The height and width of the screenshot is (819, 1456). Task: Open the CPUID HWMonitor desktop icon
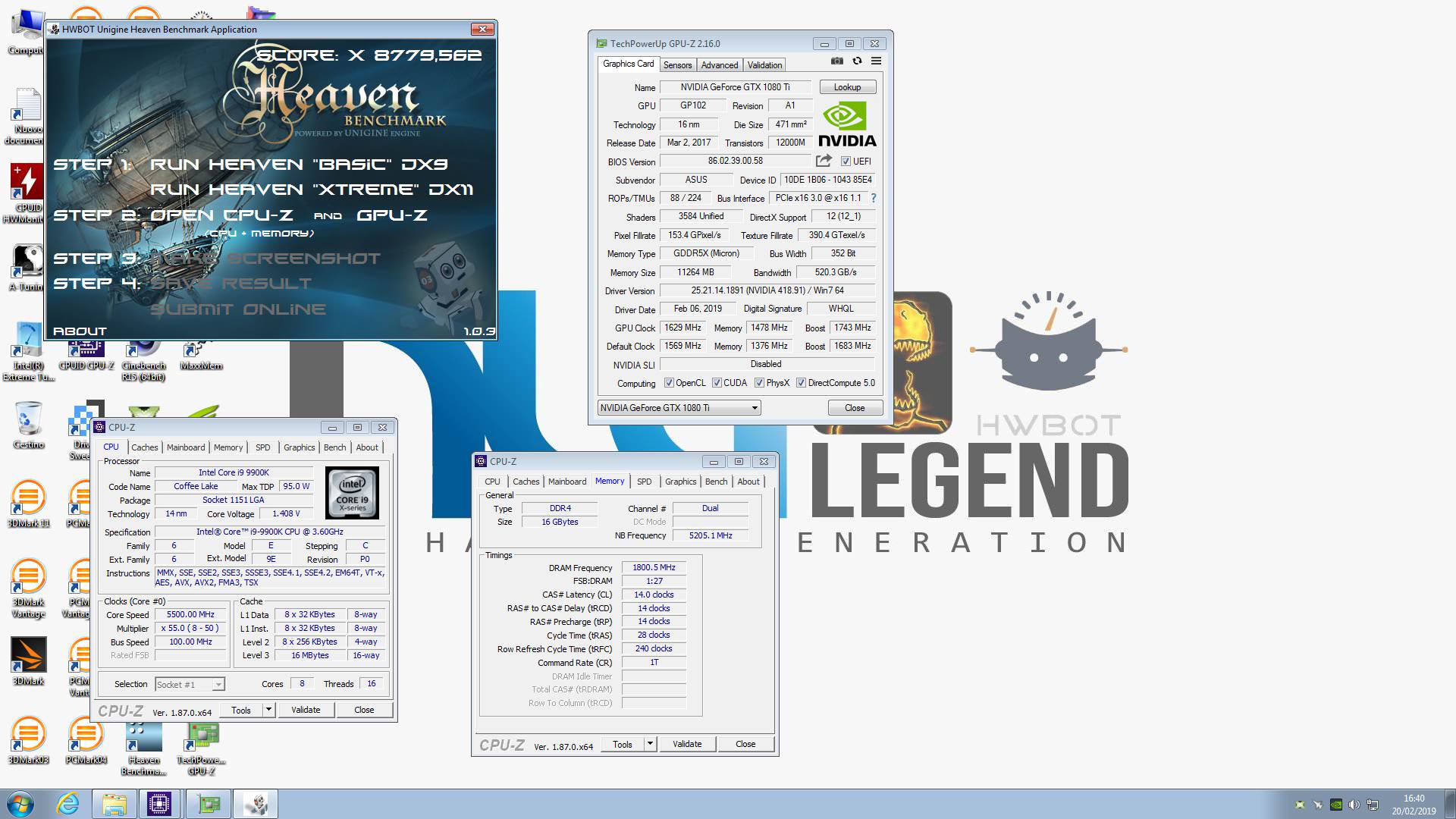pyautogui.click(x=27, y=193)
